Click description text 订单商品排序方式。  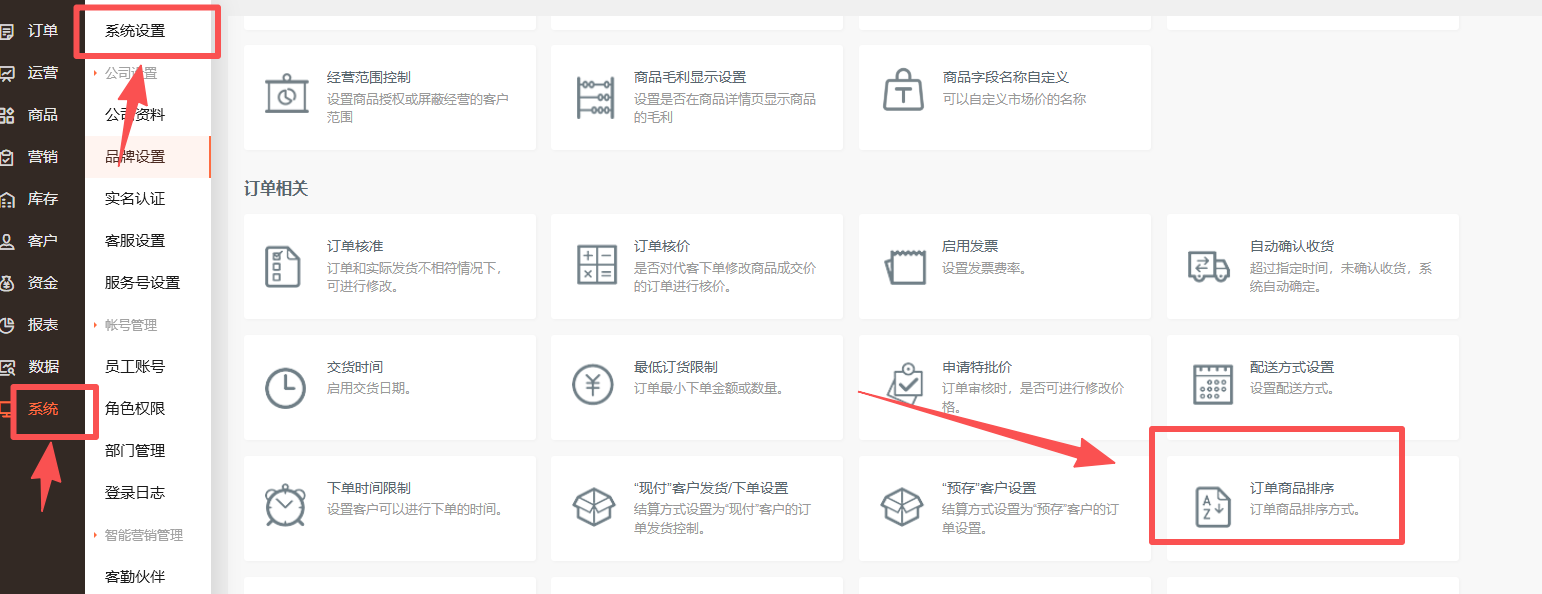1306,509
